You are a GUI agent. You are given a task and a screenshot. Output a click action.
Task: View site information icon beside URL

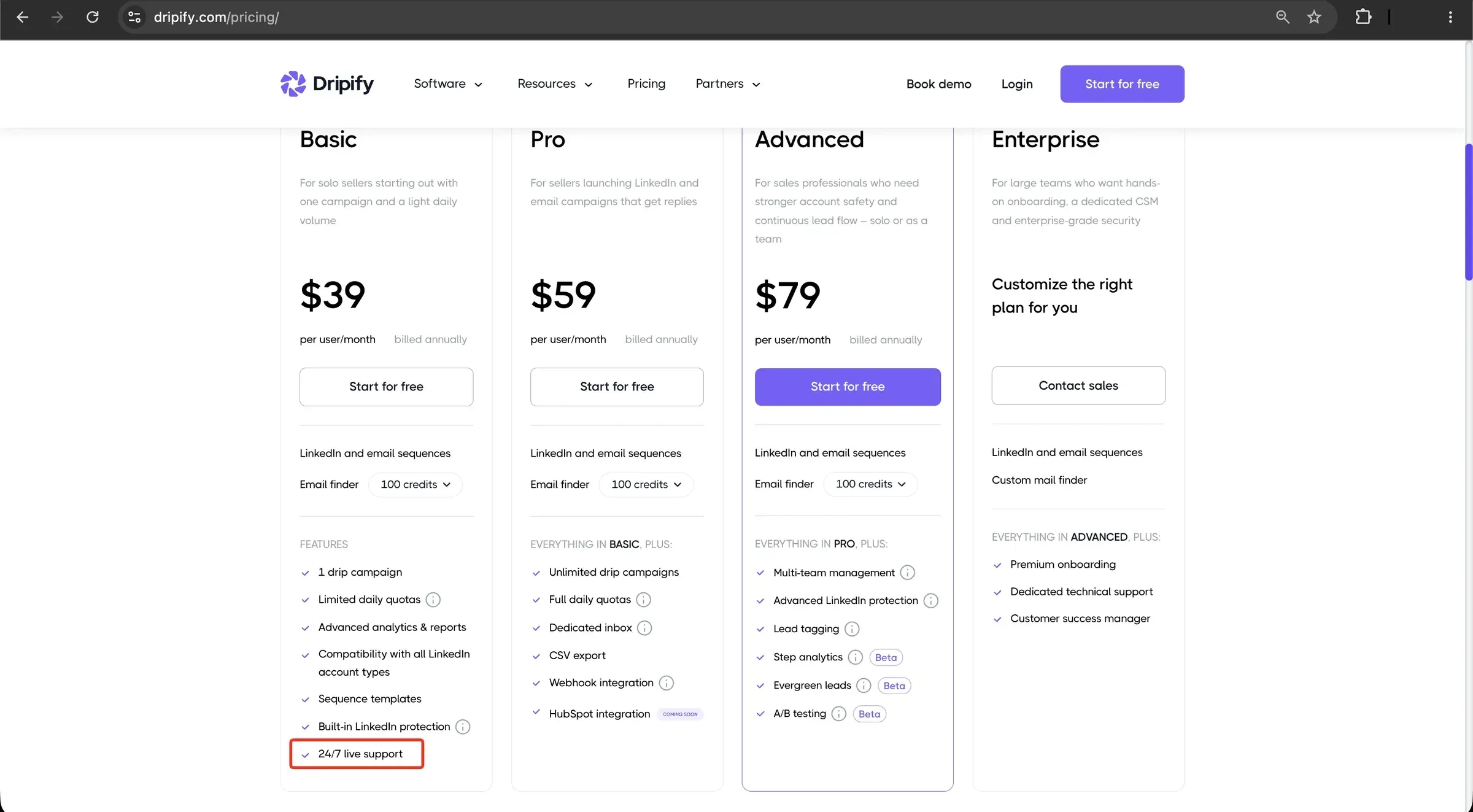134,17
